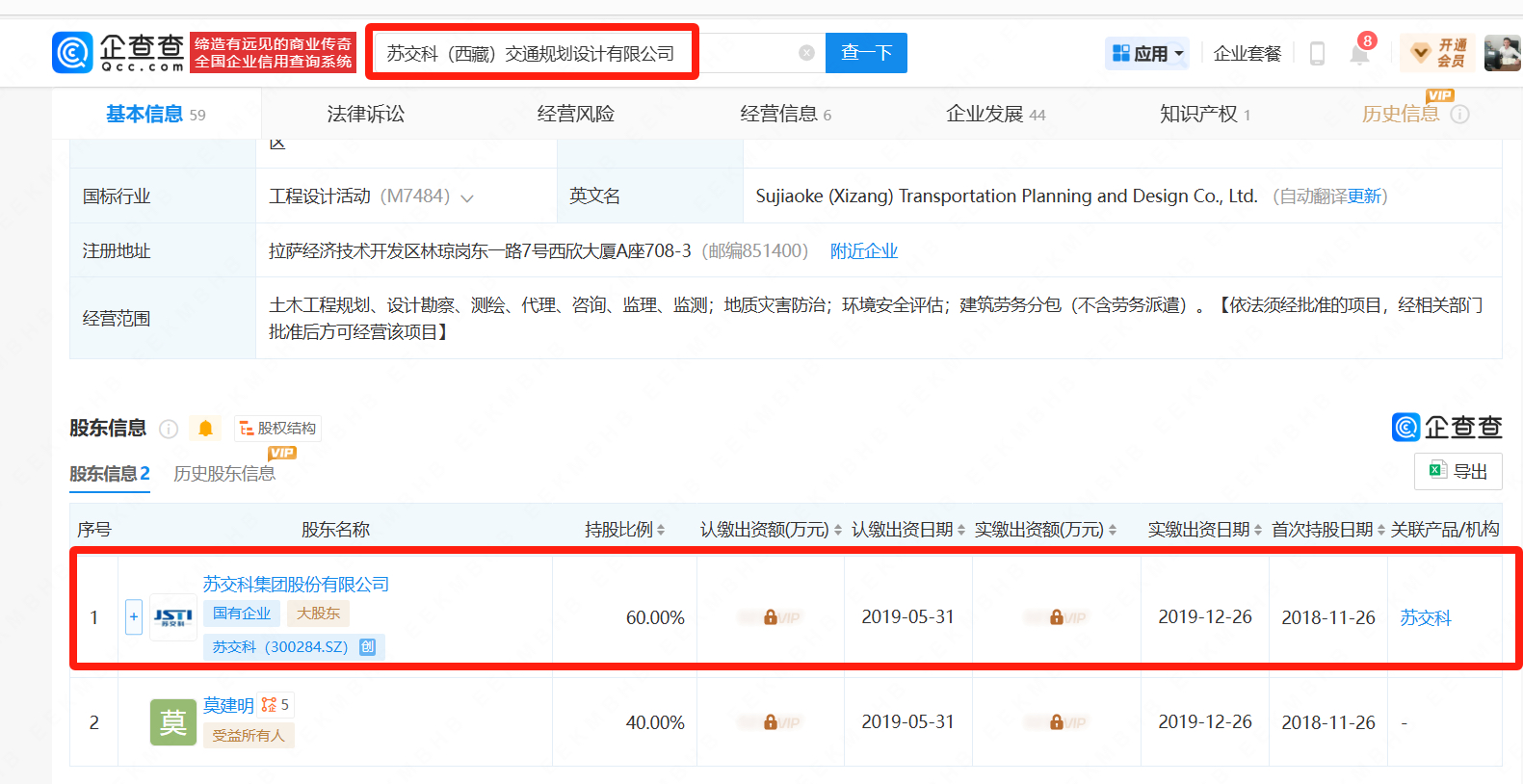Image resolution: width=1523 pixels, height=784 pixels.
Task: Click the 国有企业 tag
Action: tap(242, 614)
